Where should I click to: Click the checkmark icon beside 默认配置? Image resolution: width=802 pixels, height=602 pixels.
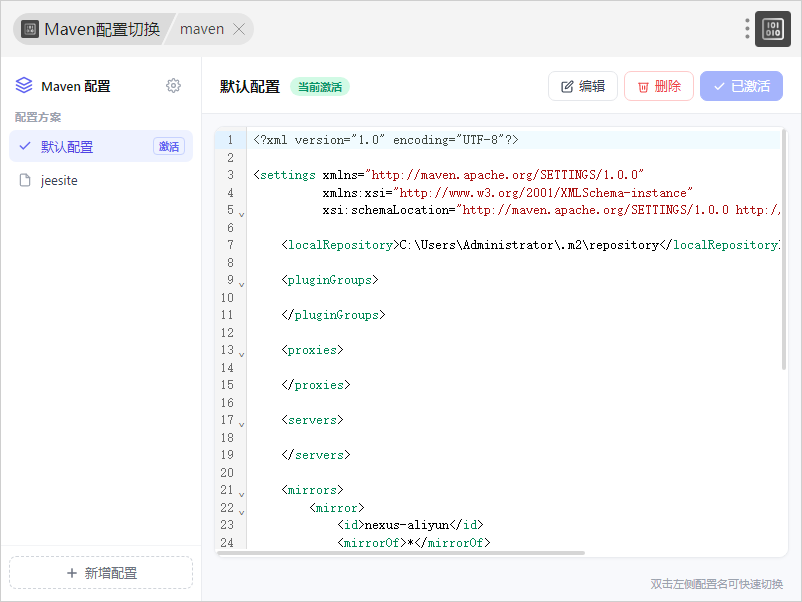click(x=25, y=146)
